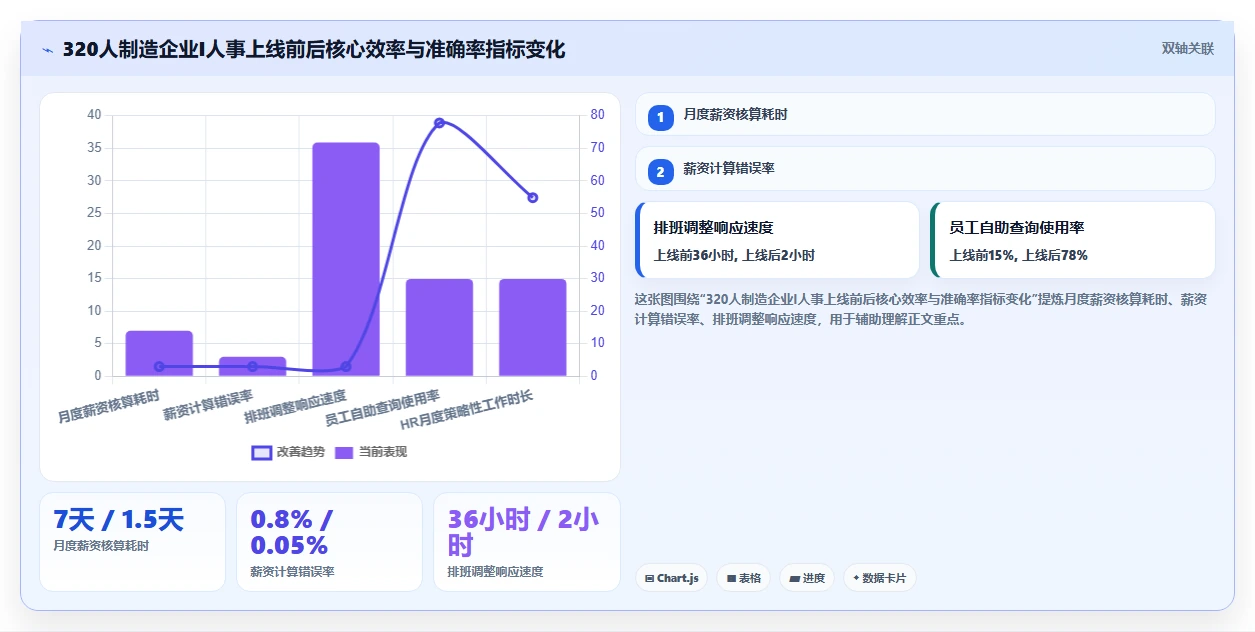The image size is (1255, 632).
Task: Click x-axis label 薪资计算错误率
Action: [x=209, y=404]
